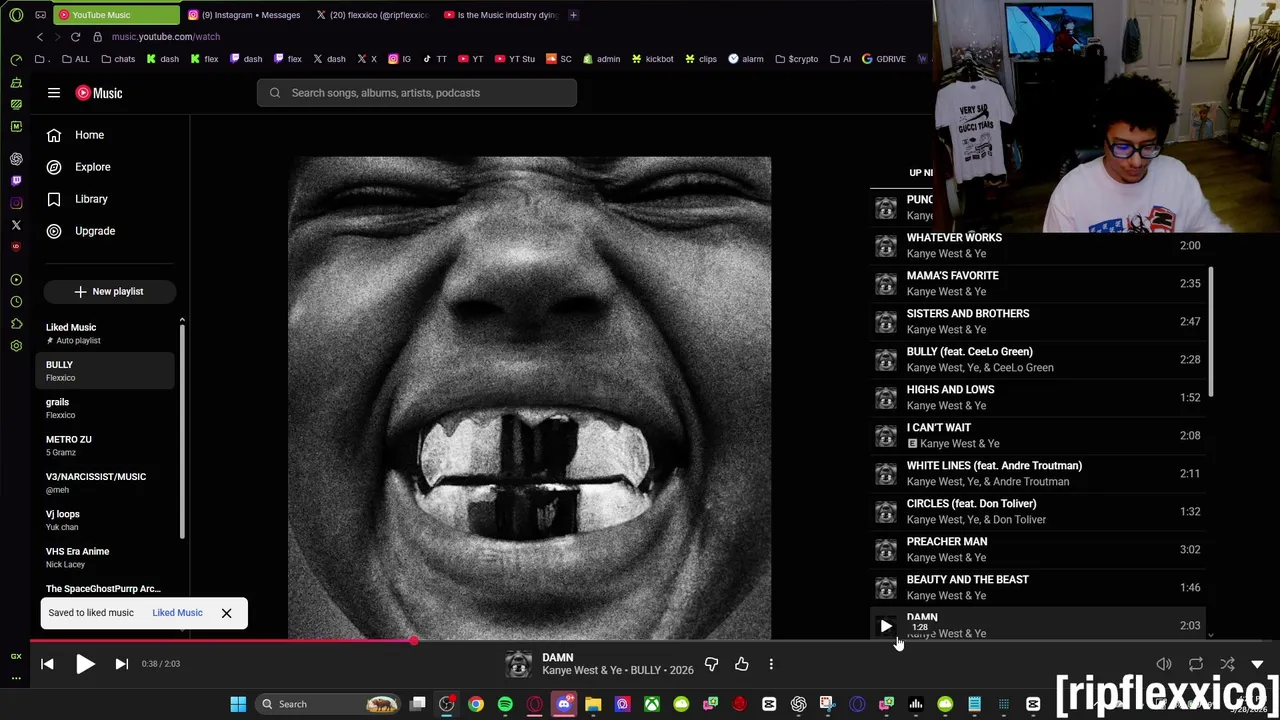Screen dimensions: 1280x720
Task: Create a New playlist
Action: point(109,291)
